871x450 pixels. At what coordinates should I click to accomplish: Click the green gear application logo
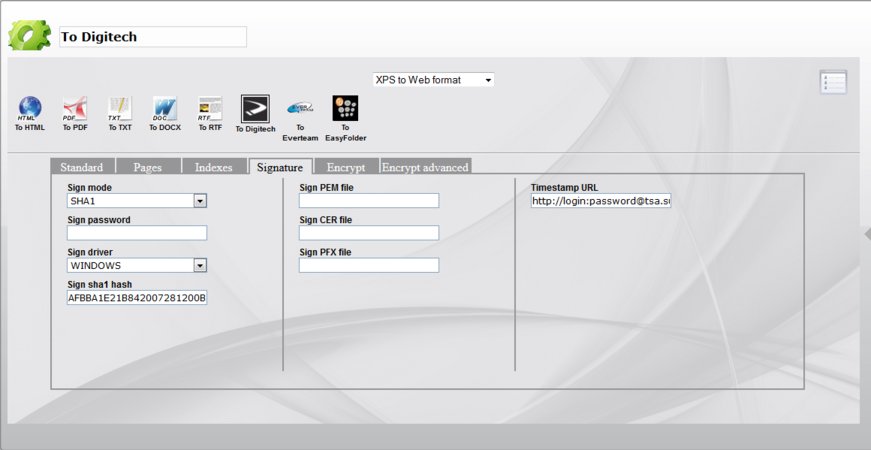[x=30, y=35]
